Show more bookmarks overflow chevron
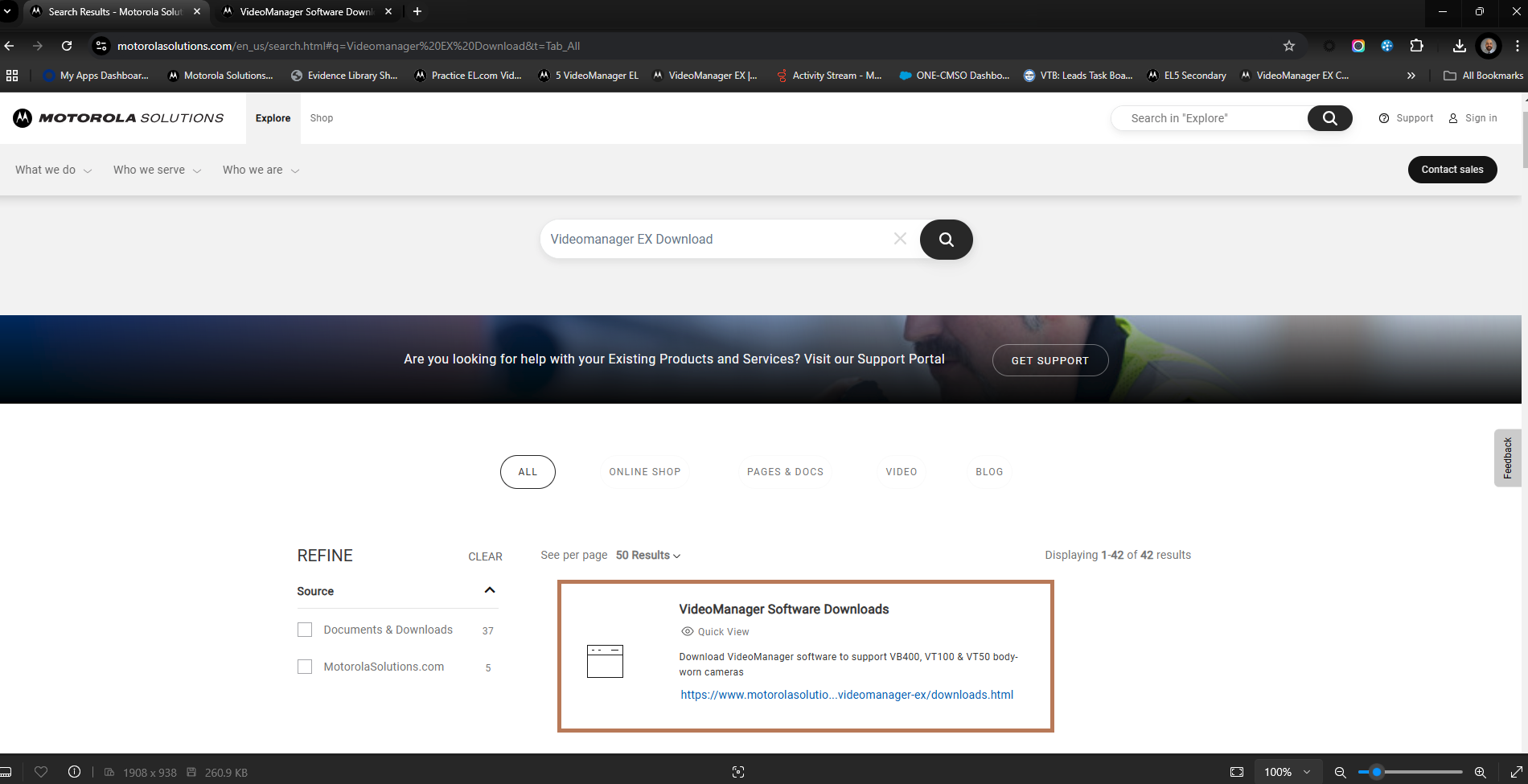 click(1411, 76)
